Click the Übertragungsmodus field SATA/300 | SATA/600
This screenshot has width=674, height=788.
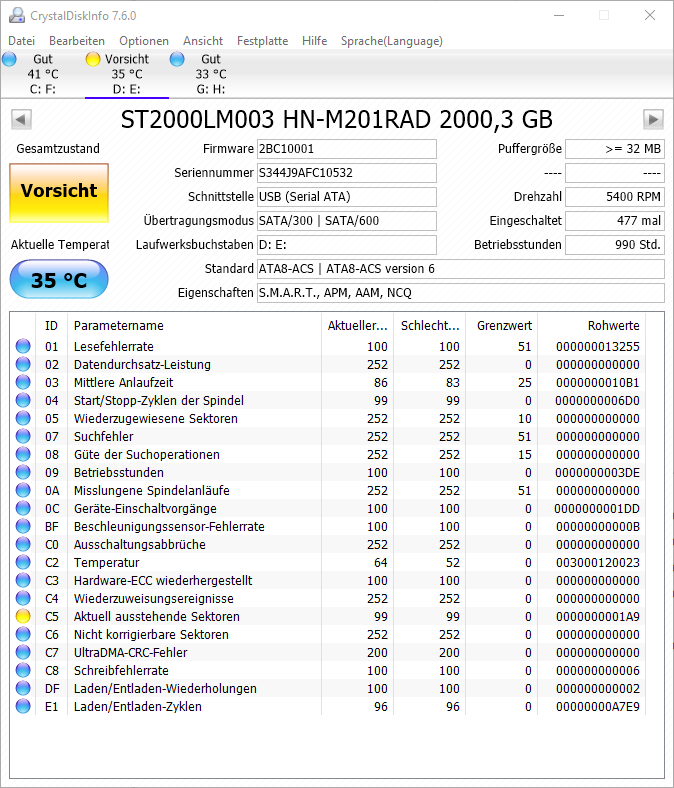pyautogui.click(x=346, y=221)
